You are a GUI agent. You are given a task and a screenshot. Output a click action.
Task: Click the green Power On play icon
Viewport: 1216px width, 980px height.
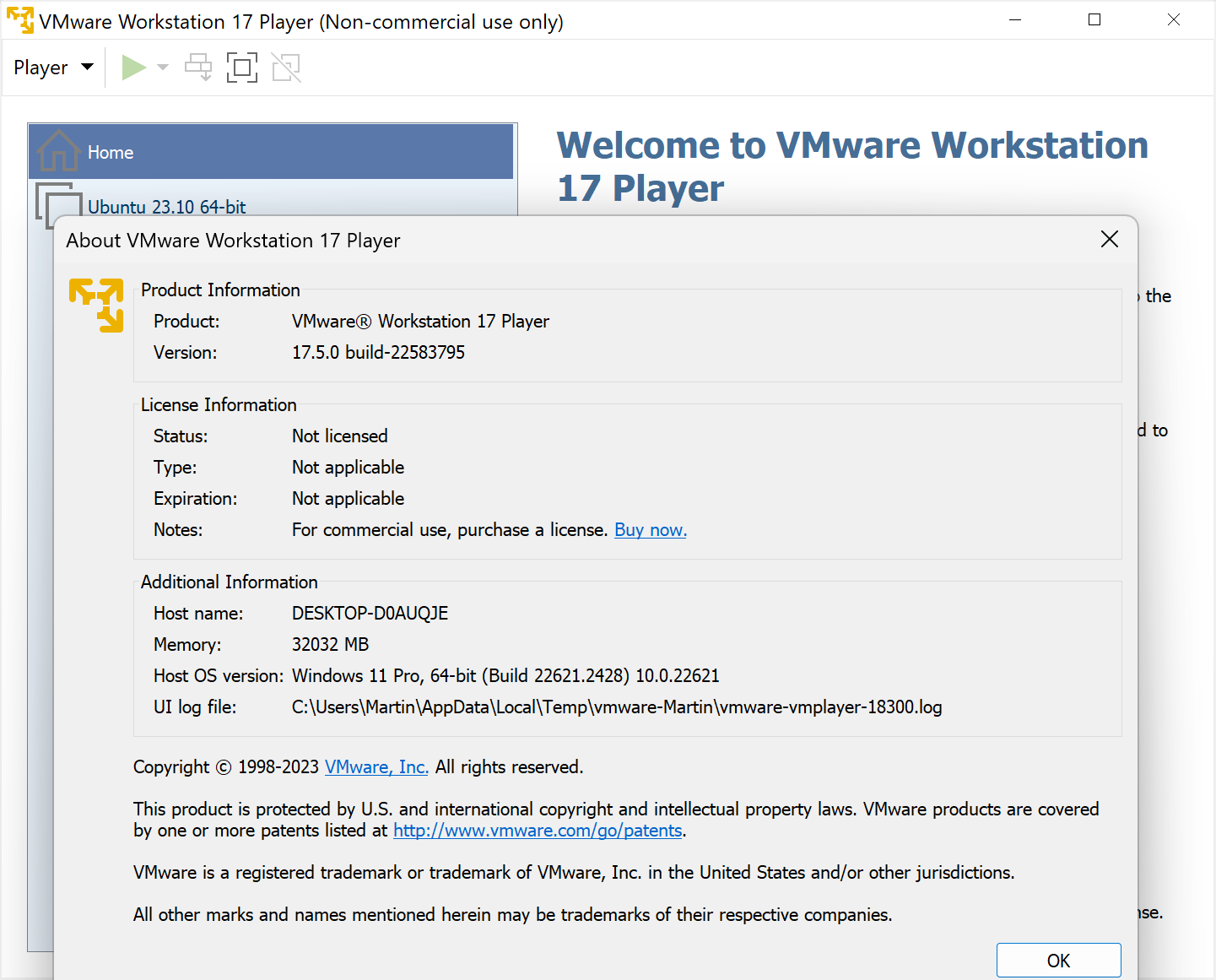click(133, 68)
